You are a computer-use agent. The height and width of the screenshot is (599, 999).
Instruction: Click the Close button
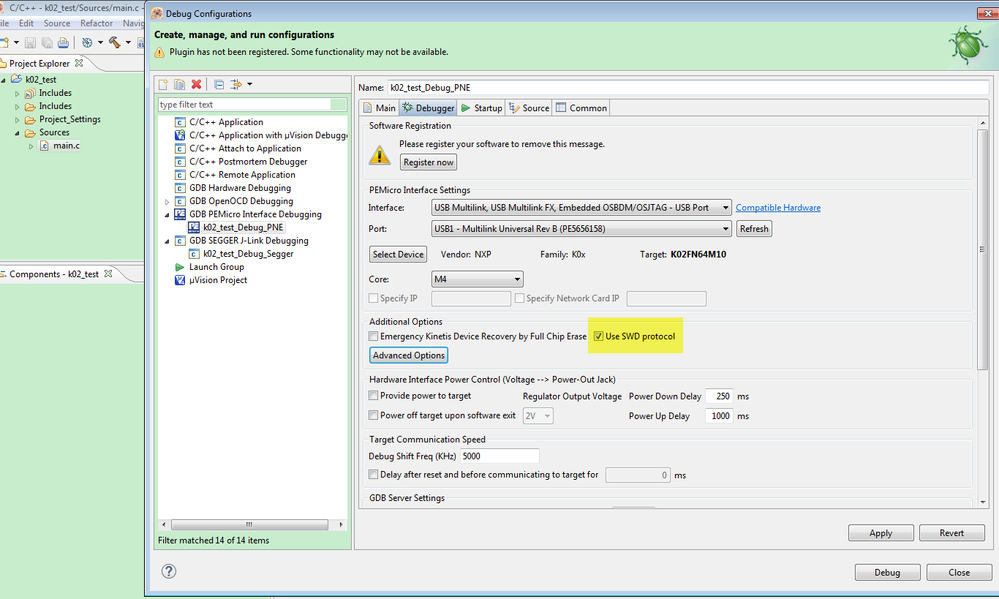coord(959,572)
